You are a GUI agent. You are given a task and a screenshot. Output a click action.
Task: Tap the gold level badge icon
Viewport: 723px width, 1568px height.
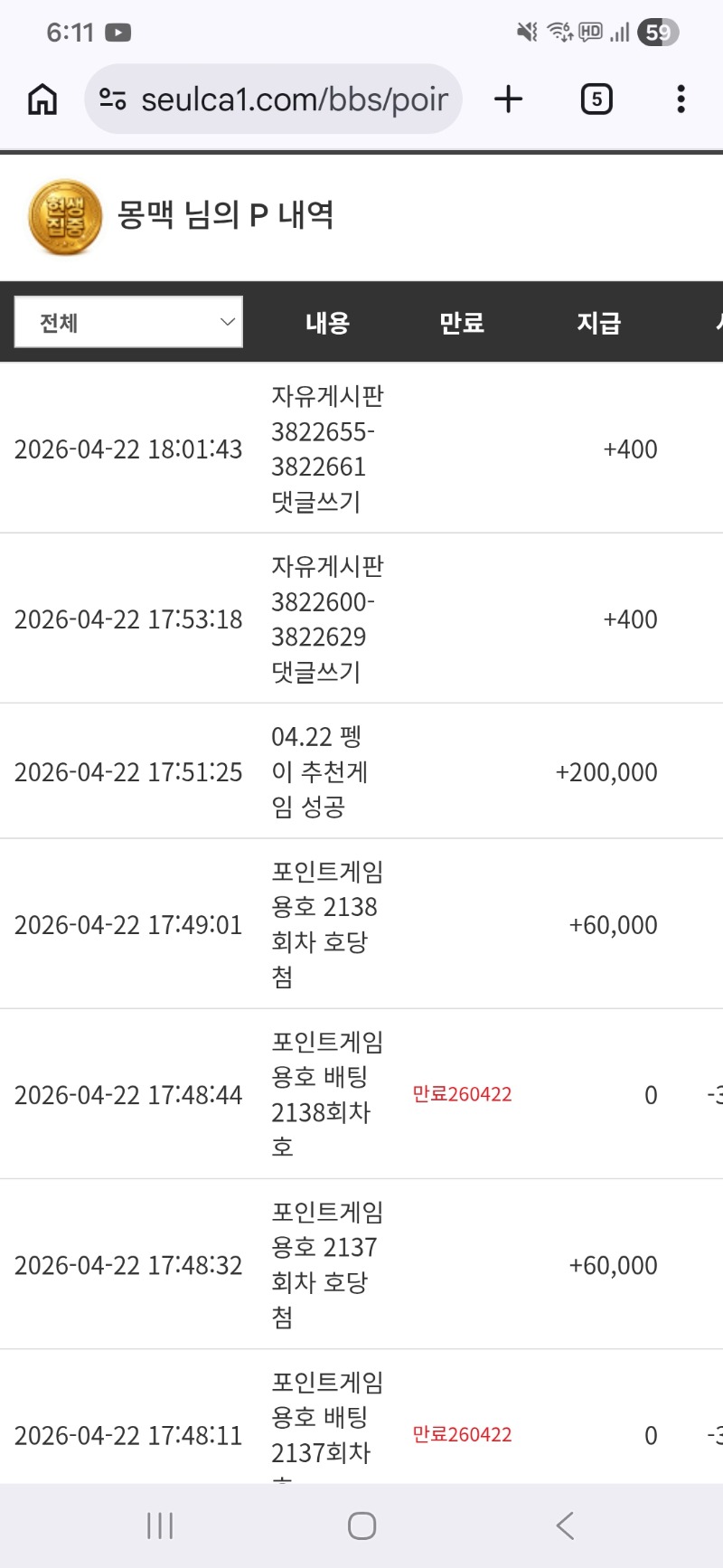pyautogui.click(x=64, y=217)
